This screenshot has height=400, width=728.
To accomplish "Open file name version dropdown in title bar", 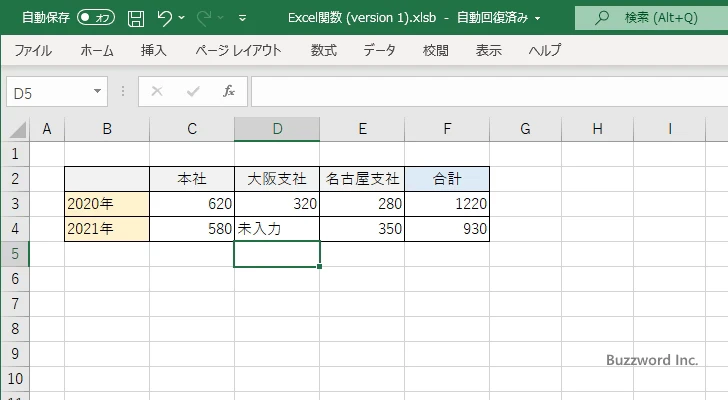I will [538, 19].
